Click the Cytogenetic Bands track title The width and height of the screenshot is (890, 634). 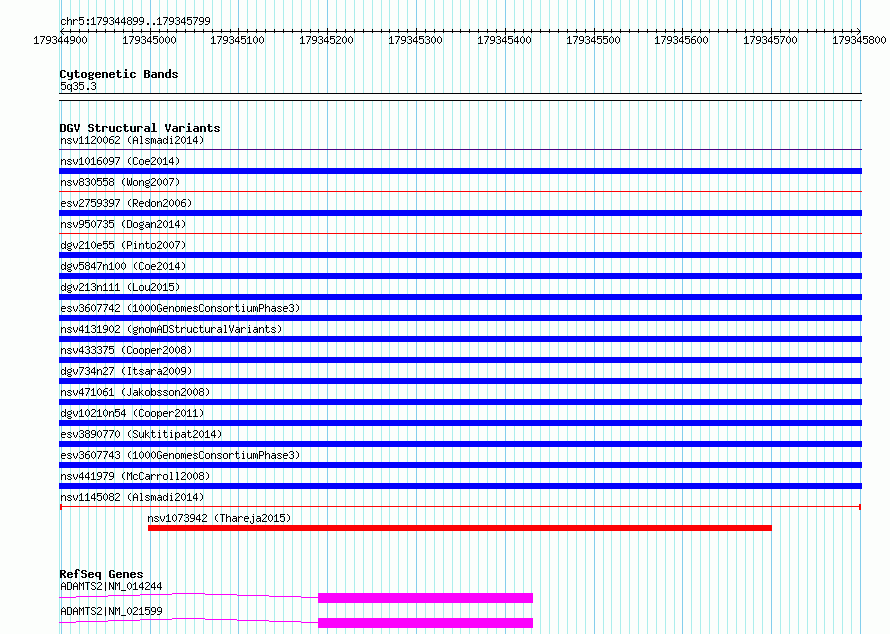(x=119, y=74)
